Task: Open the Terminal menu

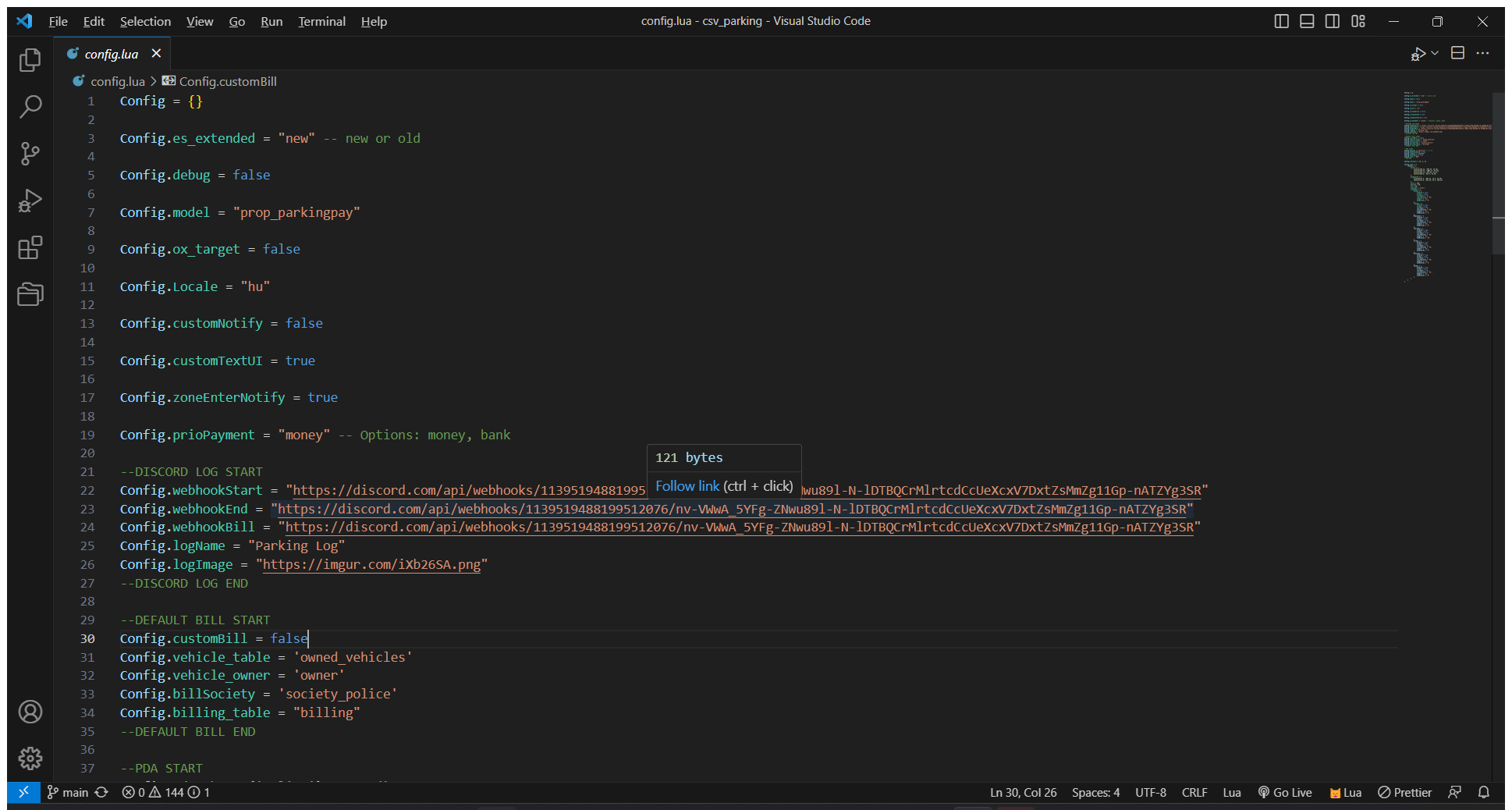Action: pos(321,21)
